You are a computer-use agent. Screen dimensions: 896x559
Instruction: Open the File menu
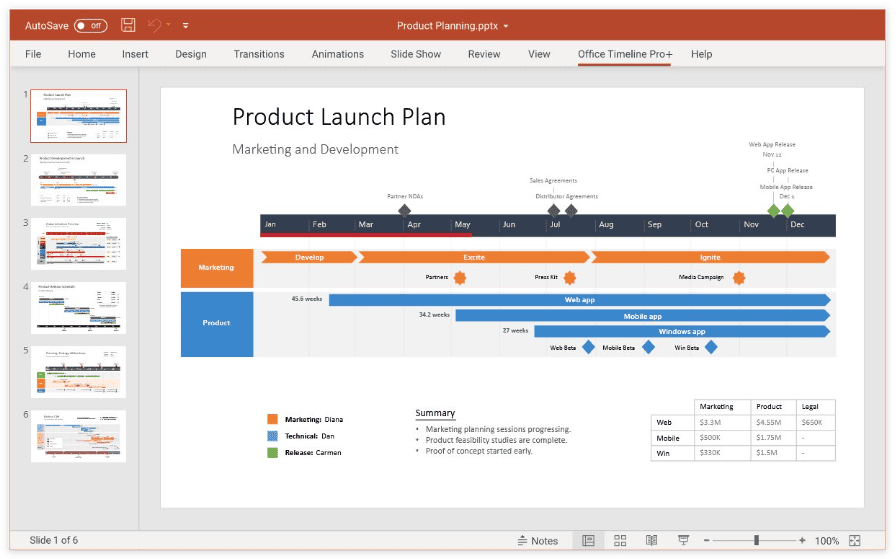pos(33,54)
